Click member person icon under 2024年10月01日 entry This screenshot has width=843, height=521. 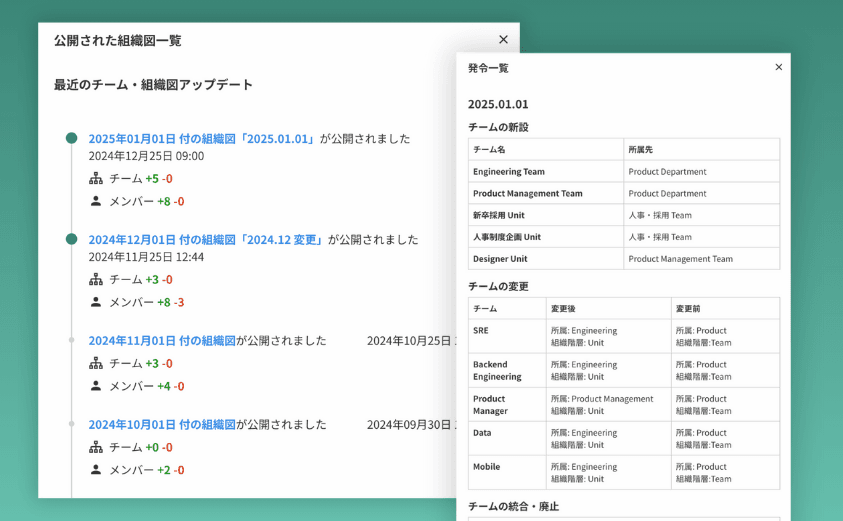[96, 470]
